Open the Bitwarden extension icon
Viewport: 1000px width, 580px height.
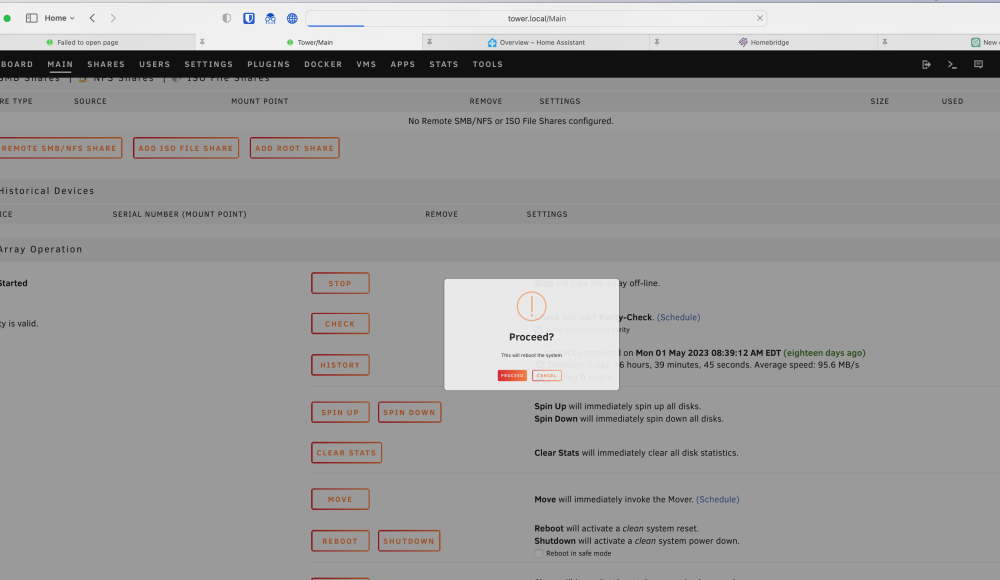(249, 18)
